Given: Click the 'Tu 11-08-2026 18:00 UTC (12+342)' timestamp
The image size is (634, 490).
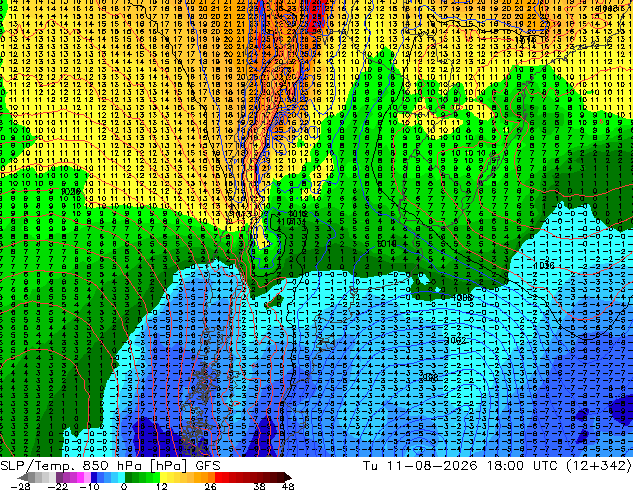Looking at the screenshot, I should (x=497, y=466).
